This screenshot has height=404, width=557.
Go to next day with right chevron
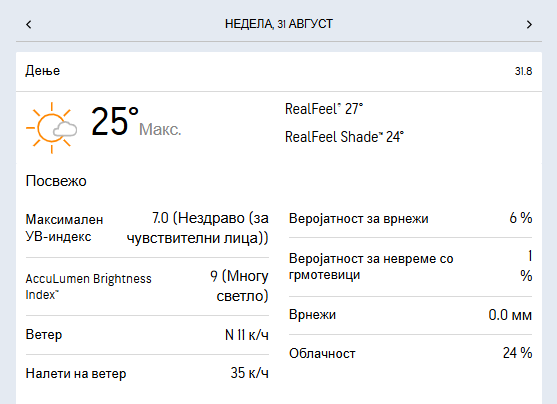click(529, 24)
